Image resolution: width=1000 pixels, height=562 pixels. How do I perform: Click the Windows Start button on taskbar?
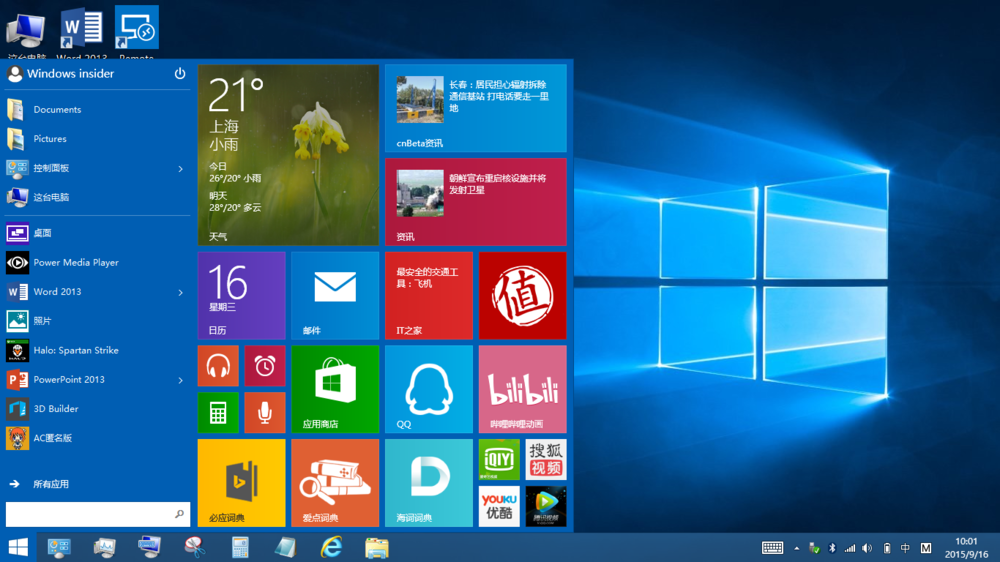click(18, 547)
